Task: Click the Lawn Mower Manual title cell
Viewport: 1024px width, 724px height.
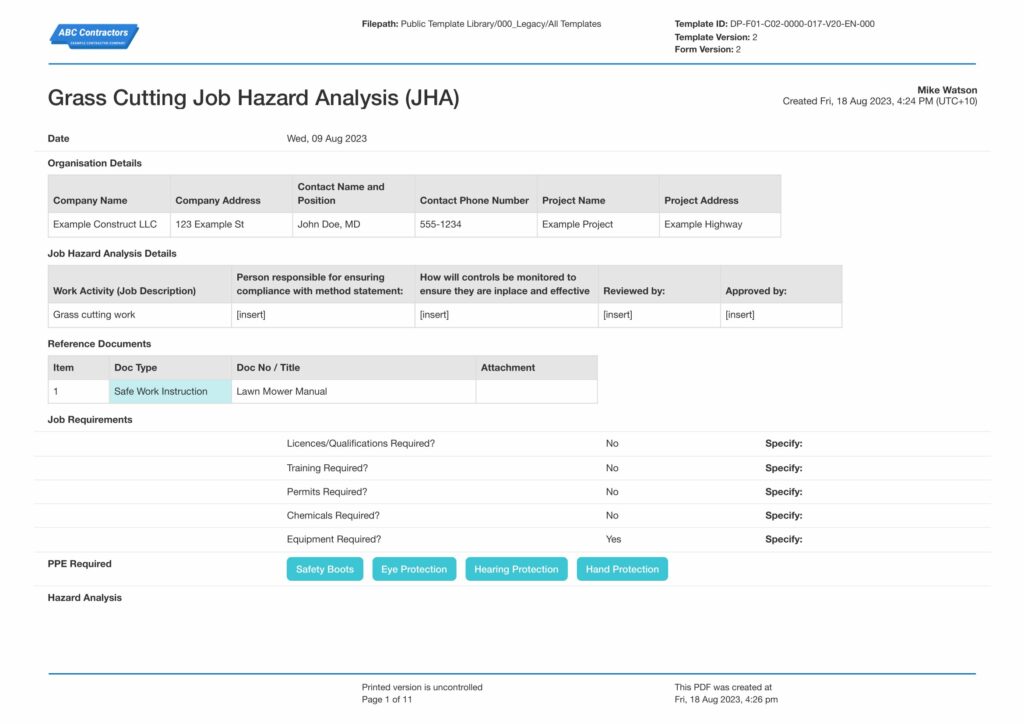Action: pos(353,392)
